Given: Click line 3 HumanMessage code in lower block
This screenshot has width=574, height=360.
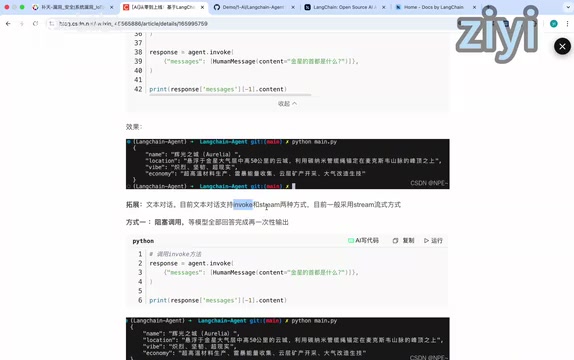Looking at the screenshot, I should pos(261,272).
